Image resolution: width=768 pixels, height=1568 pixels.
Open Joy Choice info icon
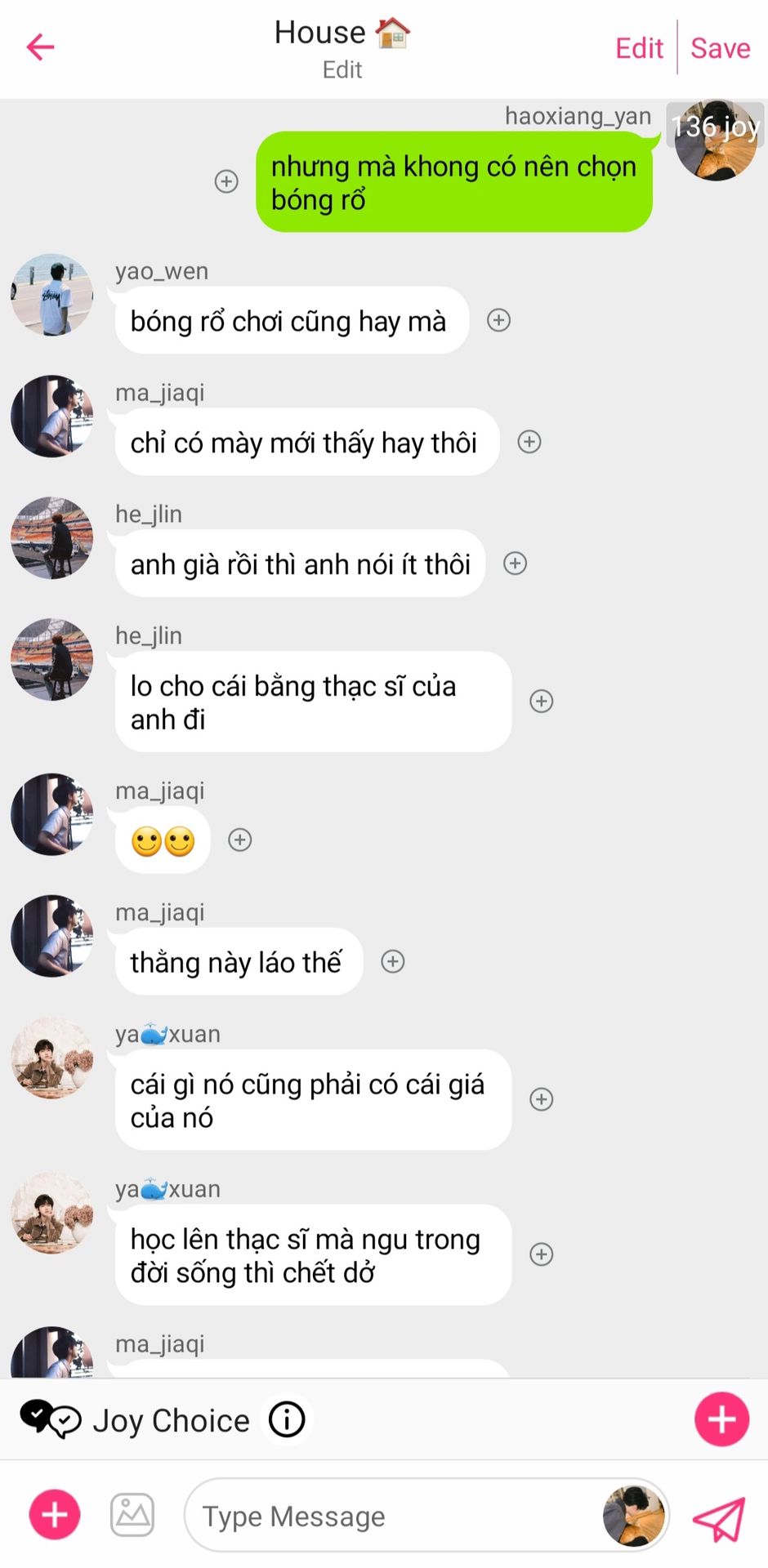287,1419
